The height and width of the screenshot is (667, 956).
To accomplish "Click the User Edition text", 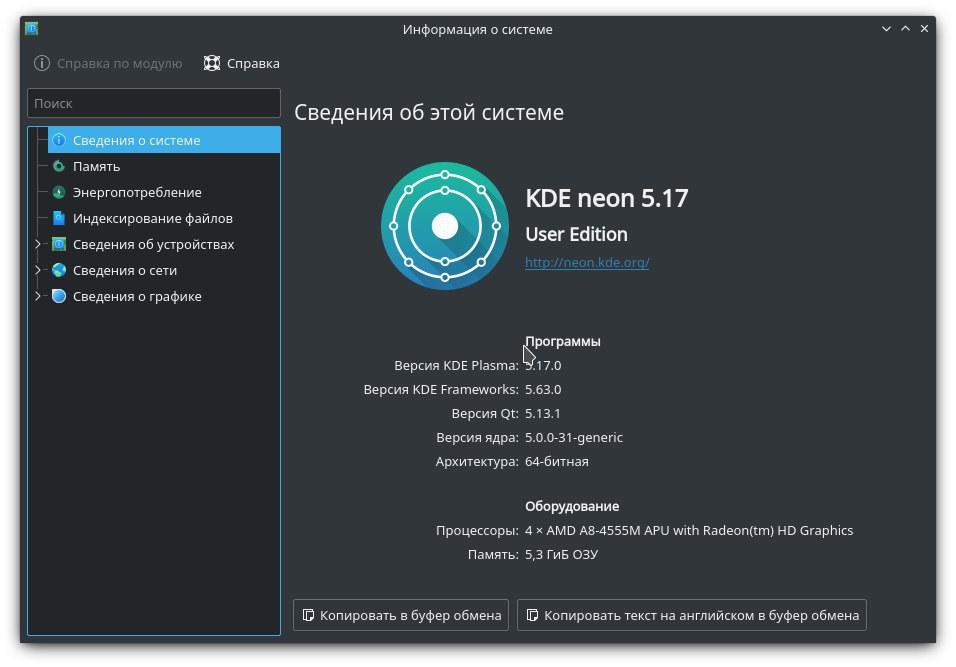I will point(576,234).
